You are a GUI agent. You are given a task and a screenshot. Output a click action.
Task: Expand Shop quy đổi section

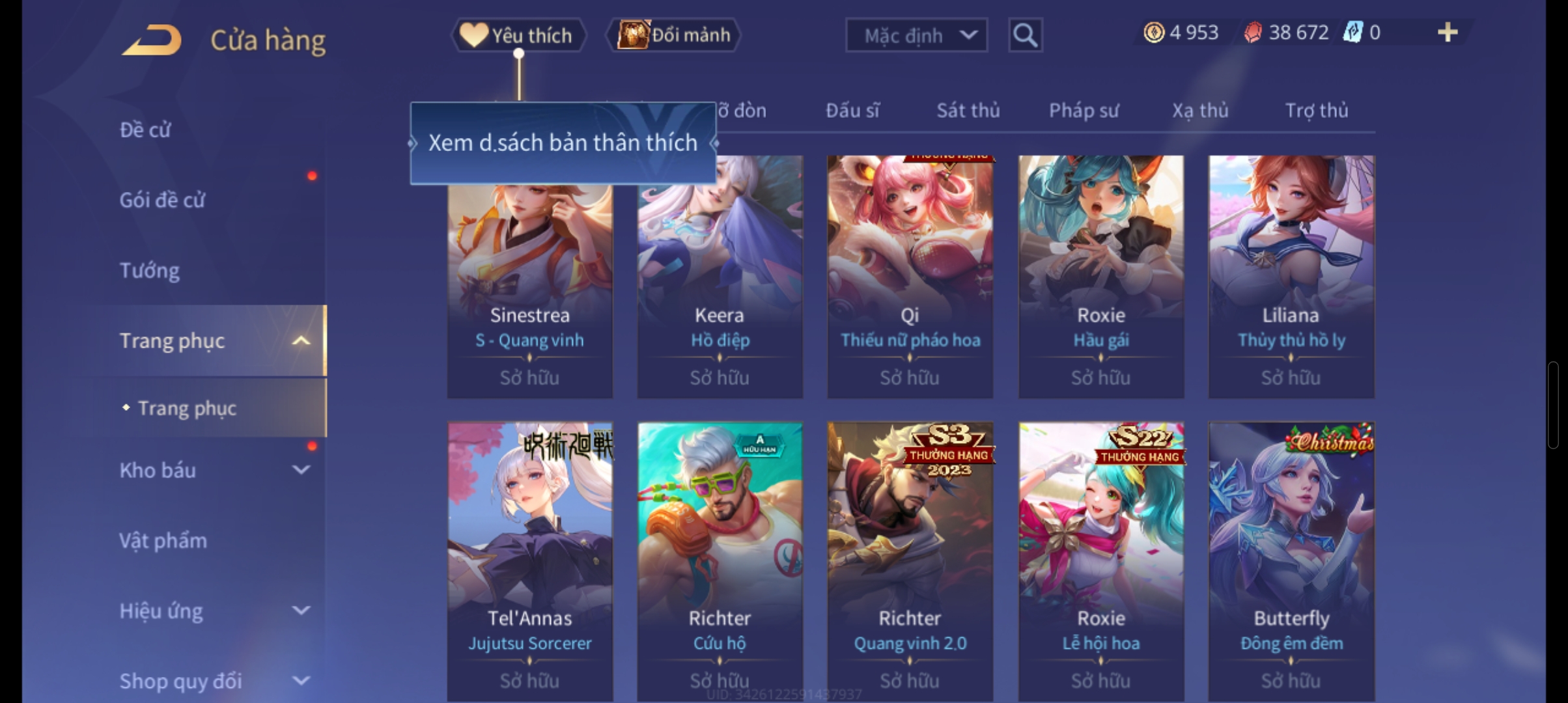click(x=301, y=680)
